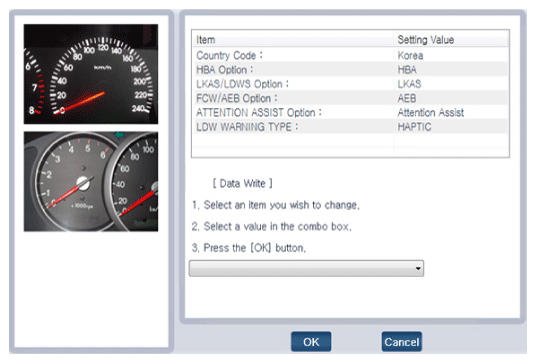Click the Attention Assist setting value
The height and width of the screenshot is (363, 536).
pos(431,112)
